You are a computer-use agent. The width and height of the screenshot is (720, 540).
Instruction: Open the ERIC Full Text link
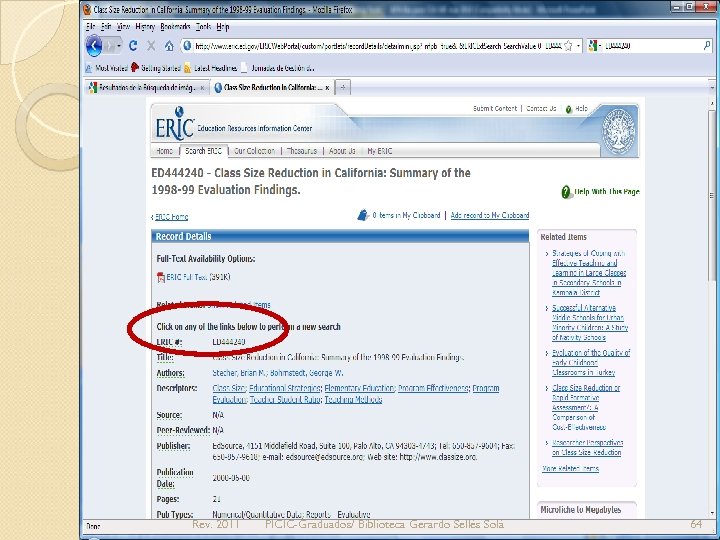tap(186, 277)
